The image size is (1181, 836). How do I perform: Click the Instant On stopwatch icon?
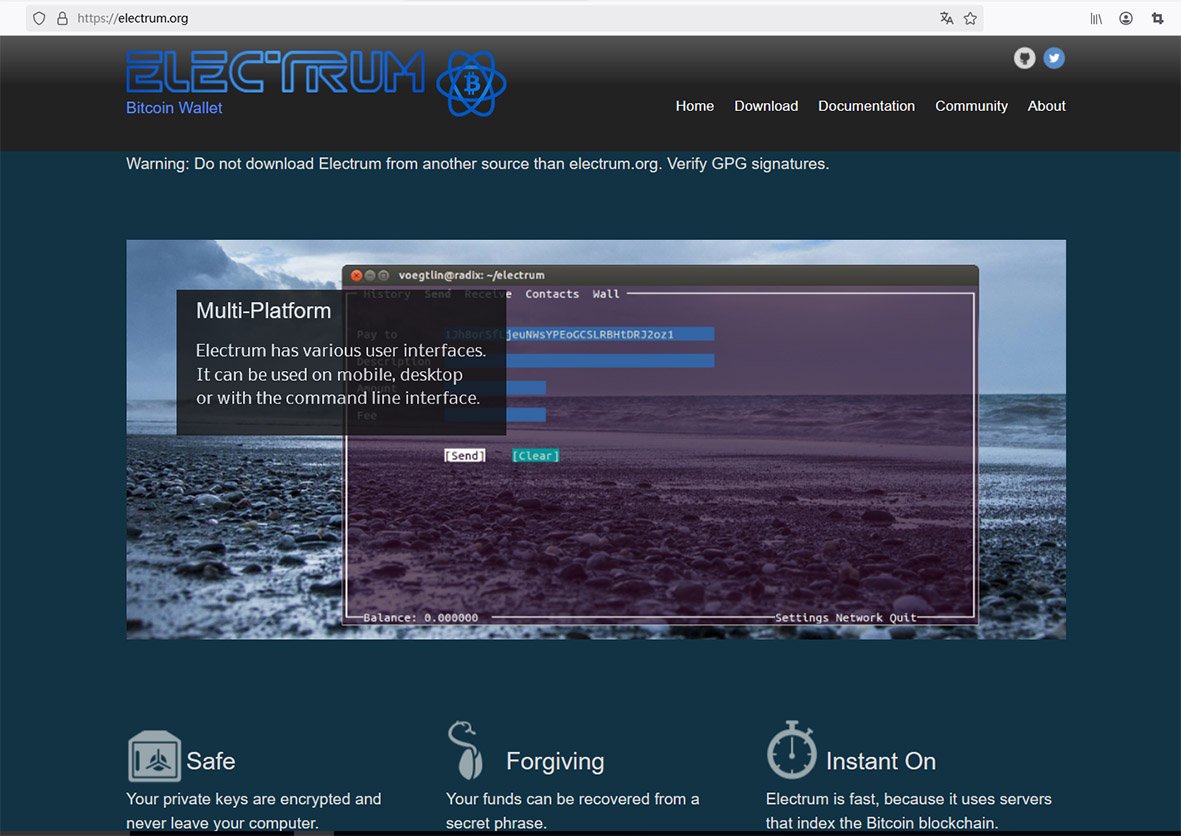(x=792, y=749)
